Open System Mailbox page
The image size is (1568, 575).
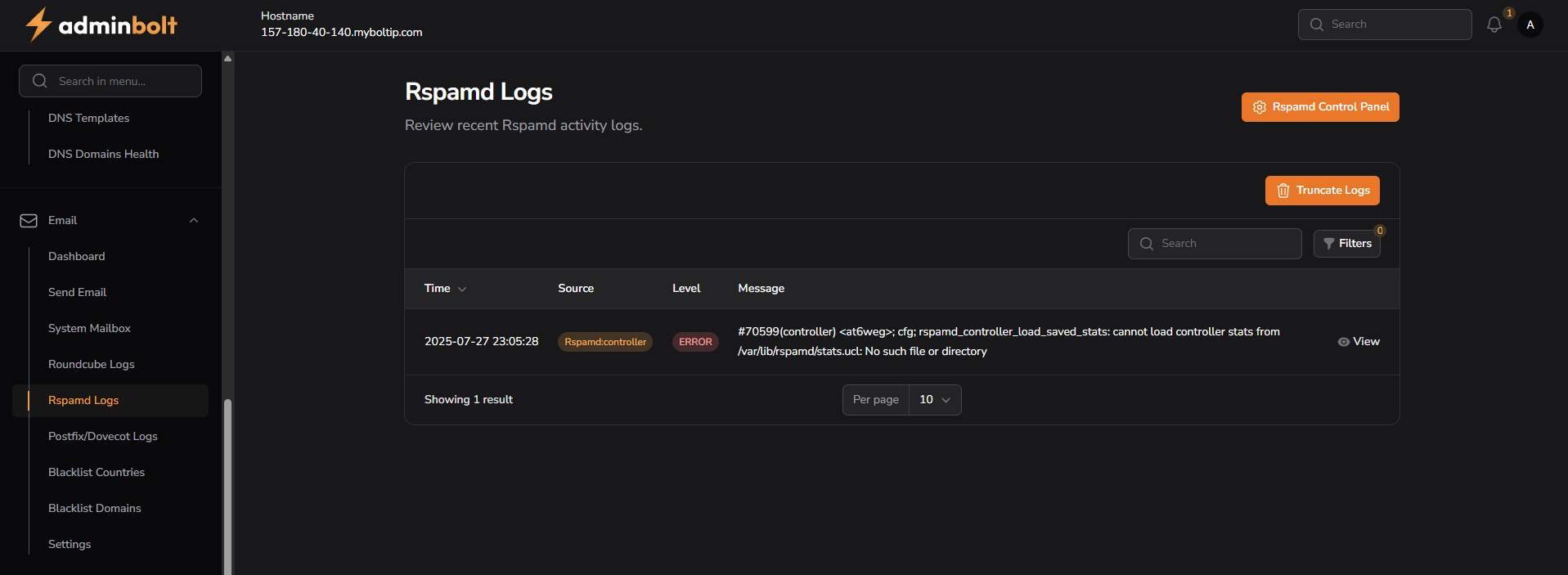[89, 328]
